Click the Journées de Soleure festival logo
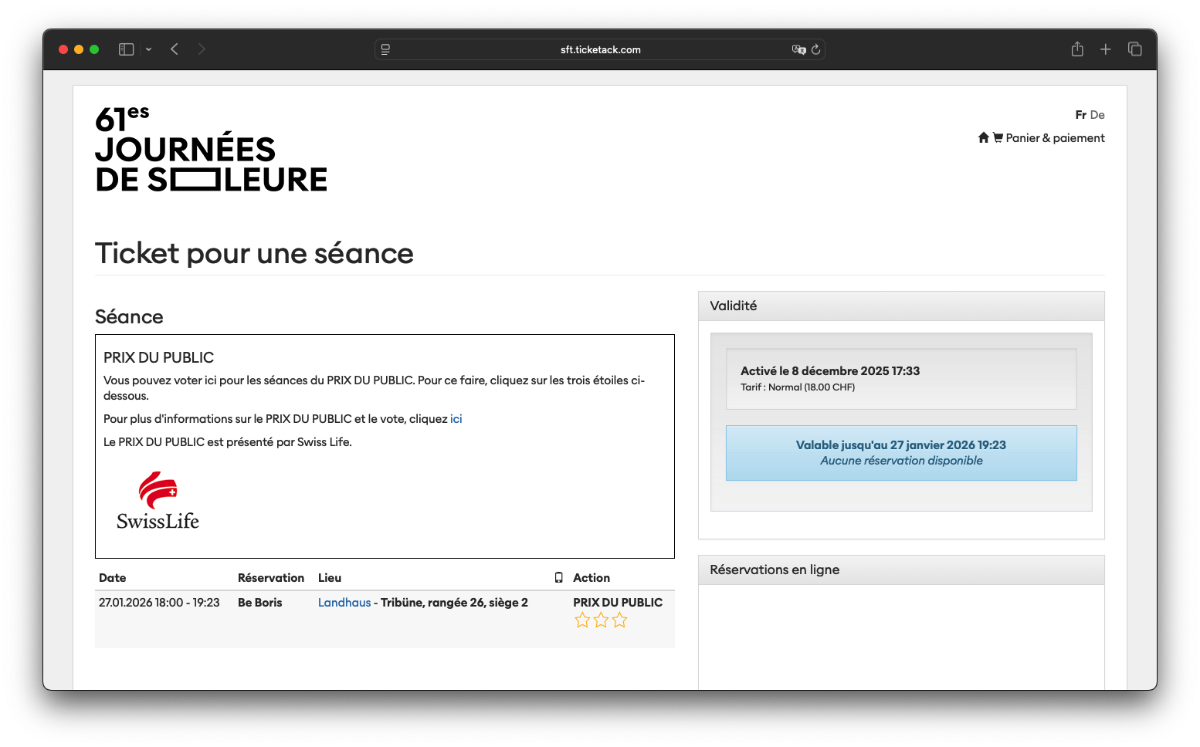This screenshot has width=1200, height=747. click(210, 150)
